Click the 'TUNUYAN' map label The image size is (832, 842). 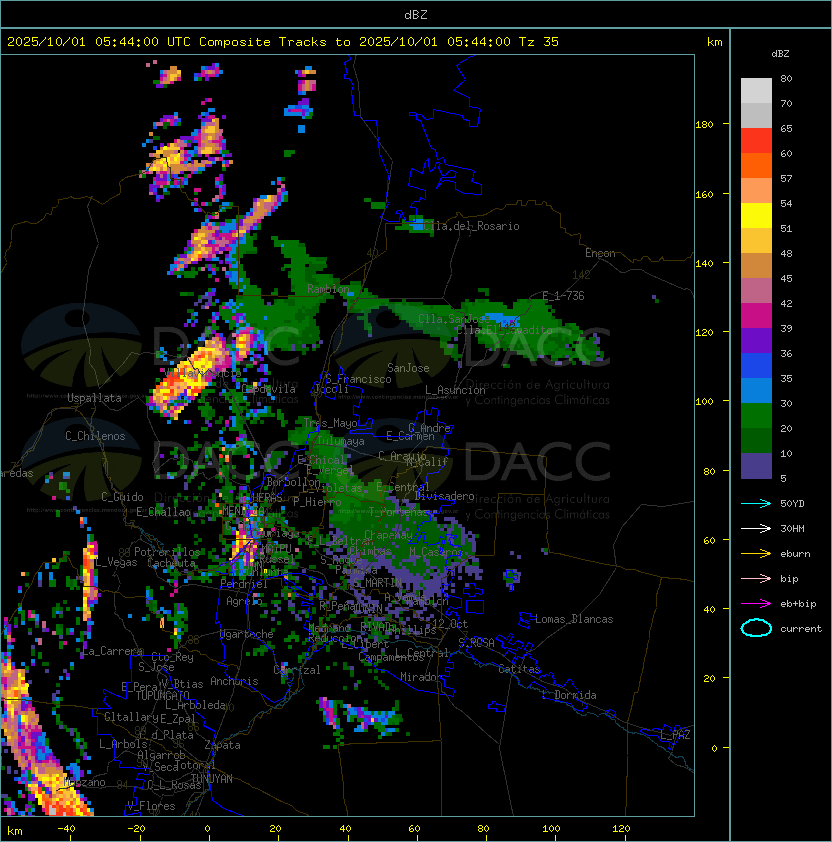coord(212,779)
